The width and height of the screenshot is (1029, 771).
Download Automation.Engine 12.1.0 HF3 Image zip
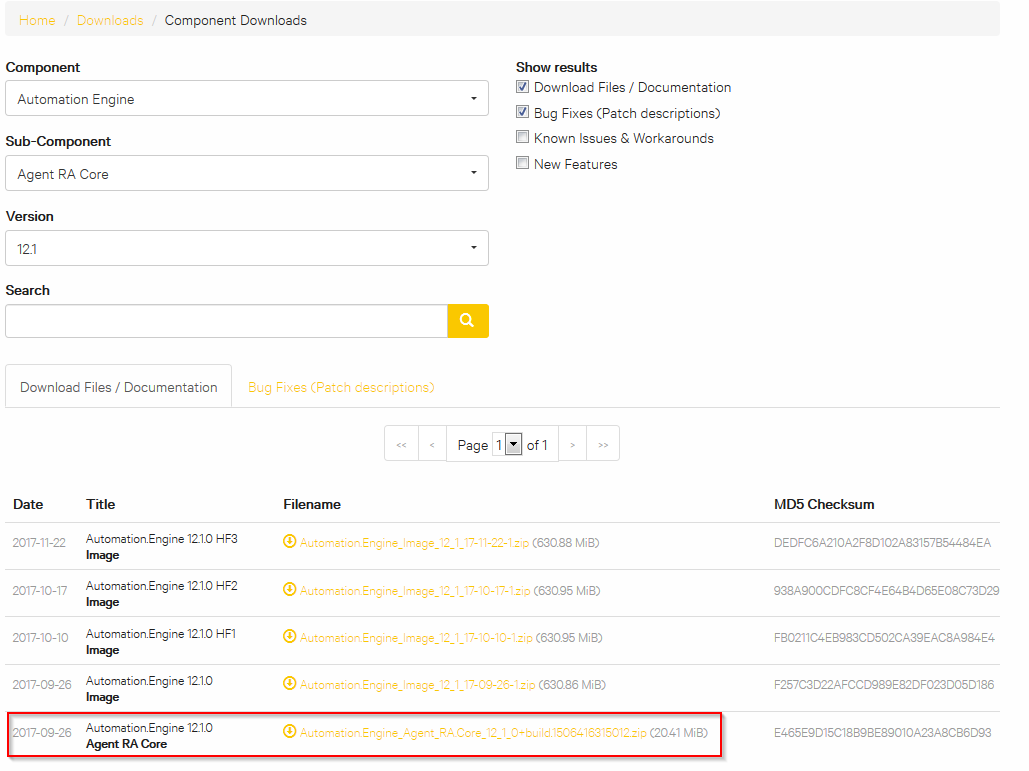[440, 541]
